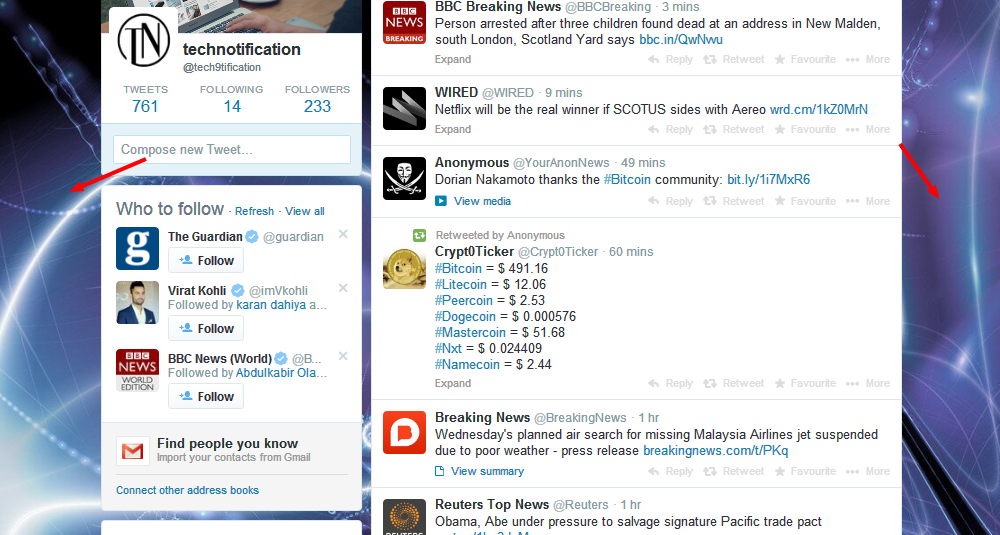
Task: Open the Followers count 233
Action: click(318, 99)
